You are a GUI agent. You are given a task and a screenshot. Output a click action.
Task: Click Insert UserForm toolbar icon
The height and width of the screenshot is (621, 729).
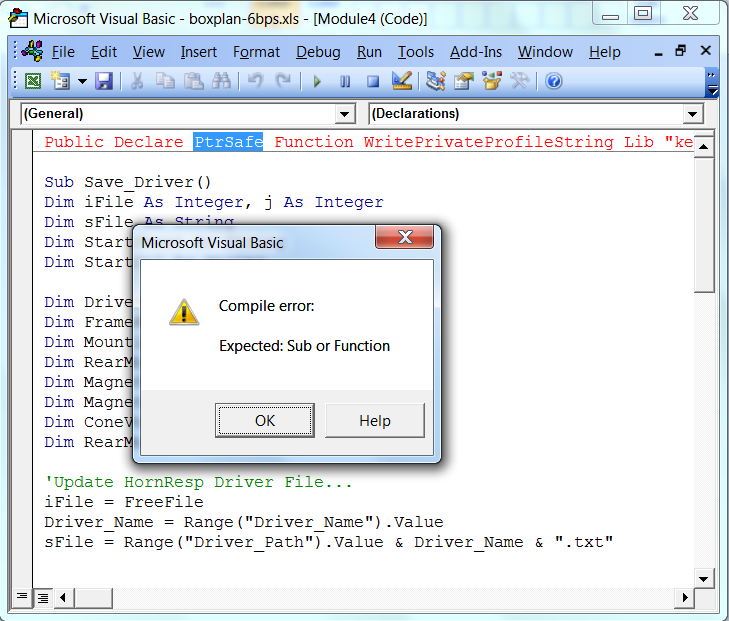tap(60, 81)
